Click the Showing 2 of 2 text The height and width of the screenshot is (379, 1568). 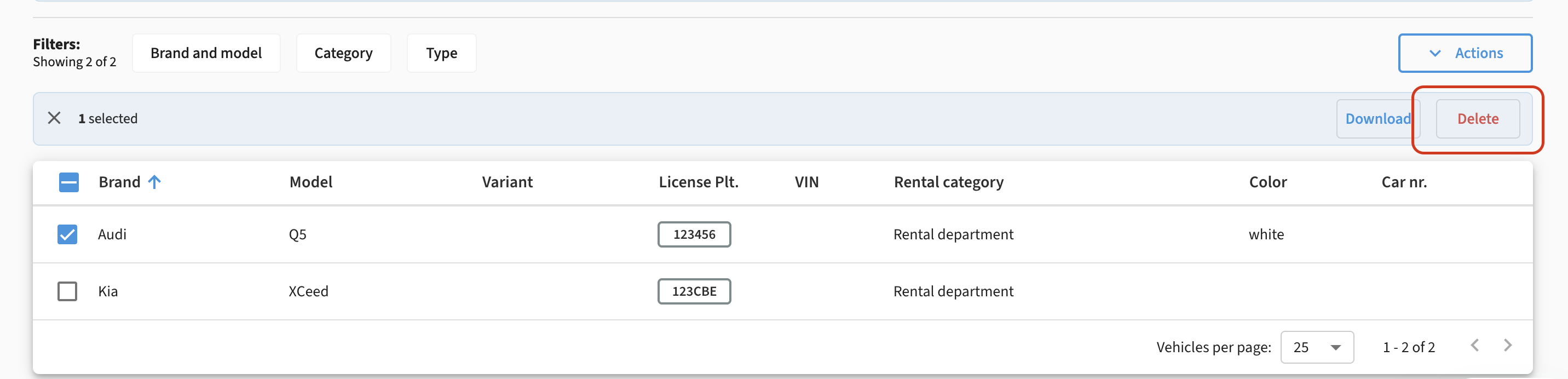pyautogui.click(x=74, y=62)
